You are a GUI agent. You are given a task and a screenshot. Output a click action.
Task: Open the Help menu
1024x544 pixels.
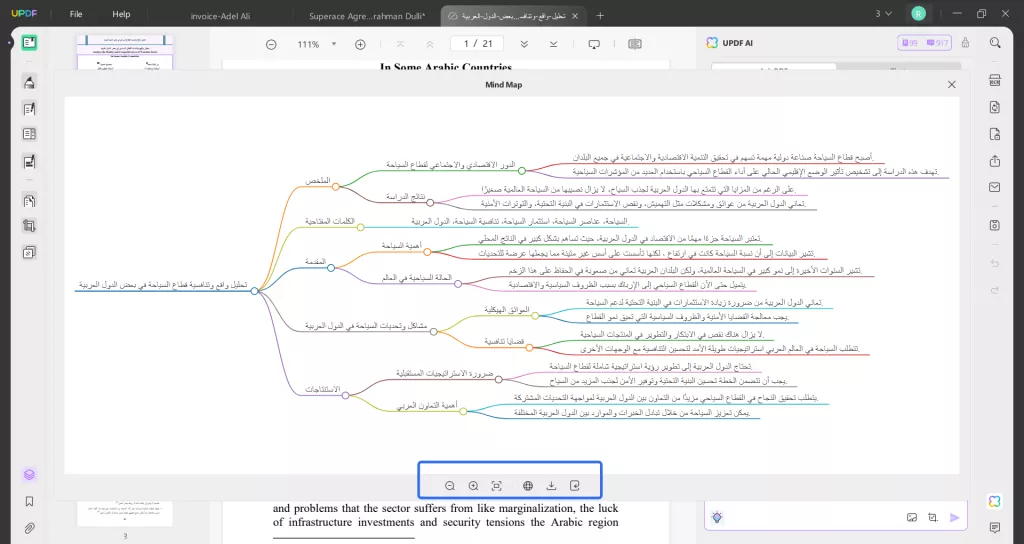[x=121, y=15]
